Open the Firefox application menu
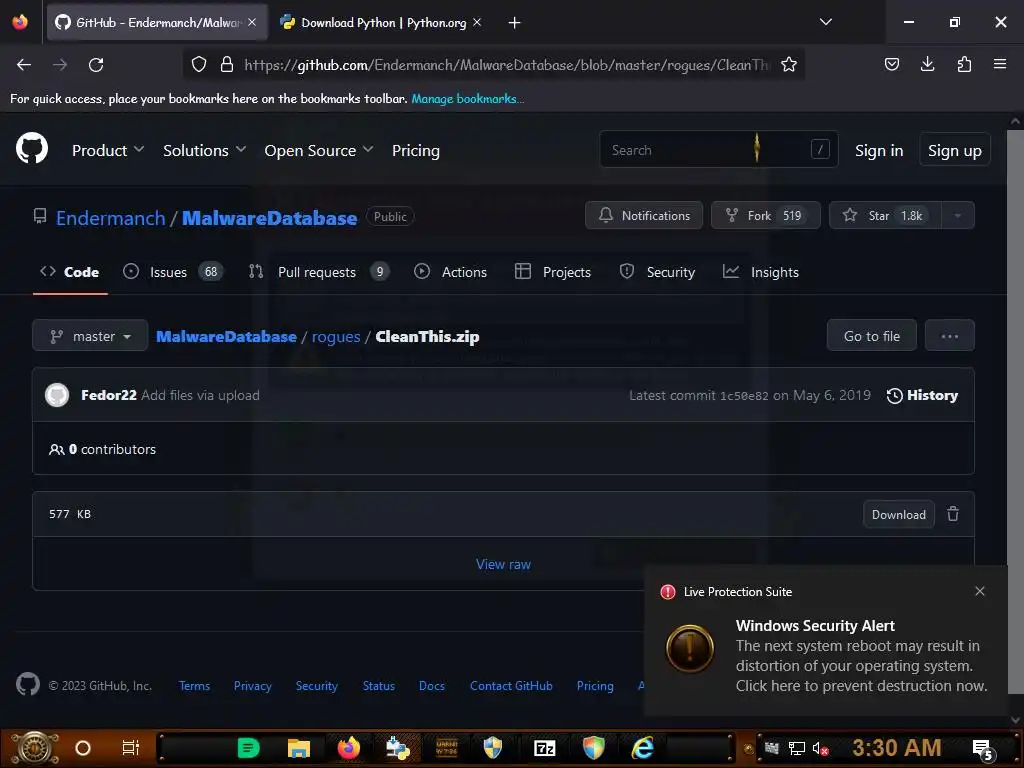1024x768 pixels. pos(1000,64)
